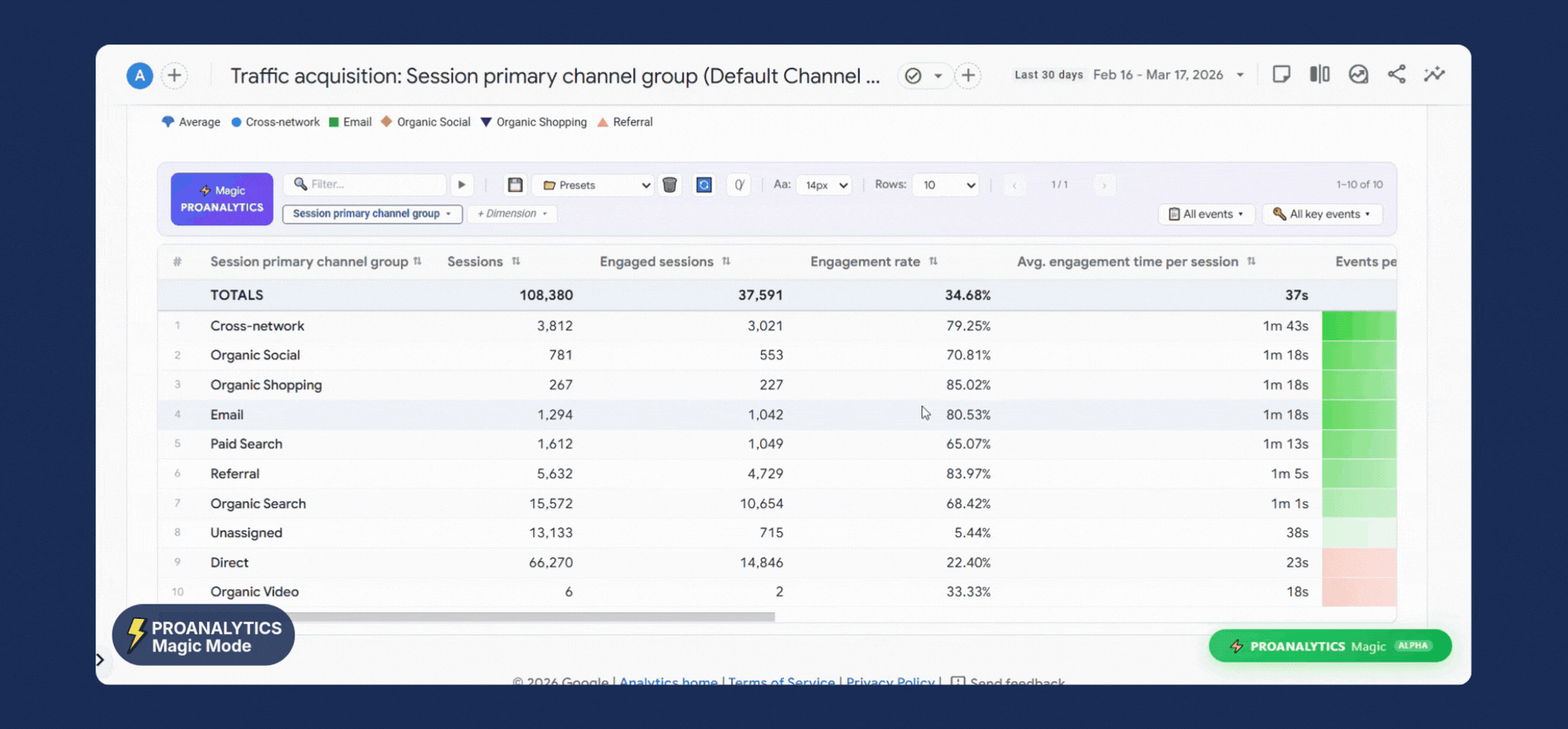Add a secondary dimension with + Dimension
This screenshot has height=729, width=1568.
pos(512,213)
